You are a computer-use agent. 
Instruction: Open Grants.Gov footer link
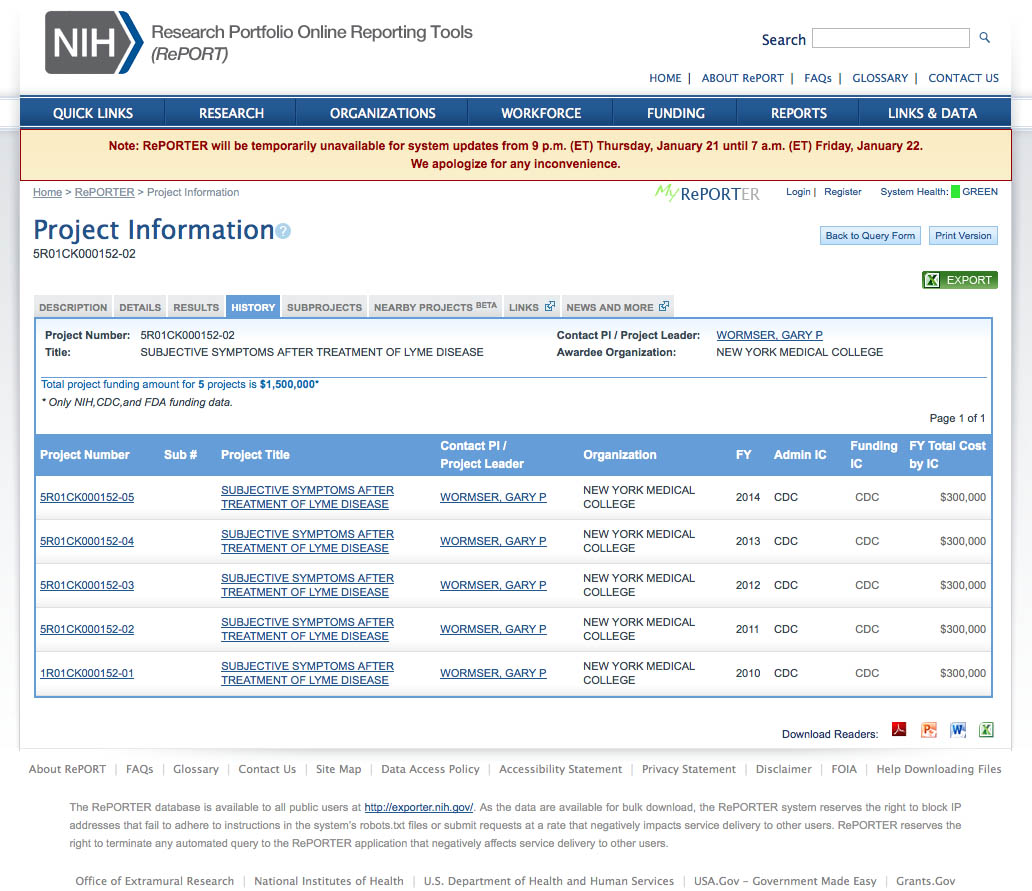click(x=925, y=881)
